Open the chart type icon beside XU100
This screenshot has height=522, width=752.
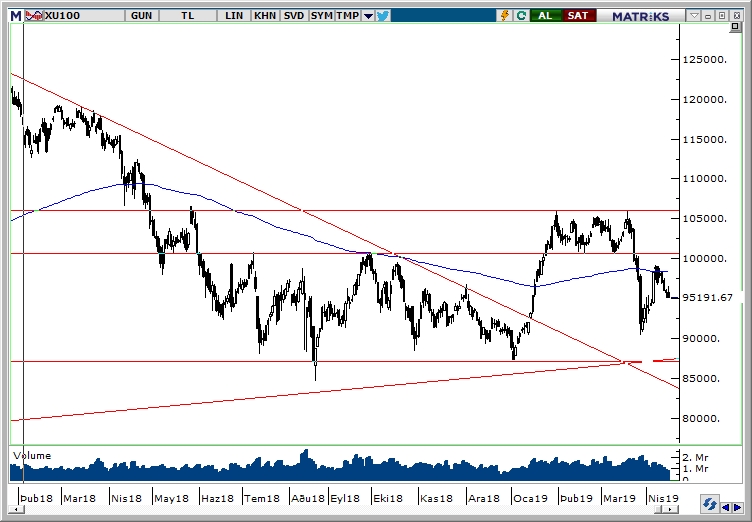coord(34,16)
